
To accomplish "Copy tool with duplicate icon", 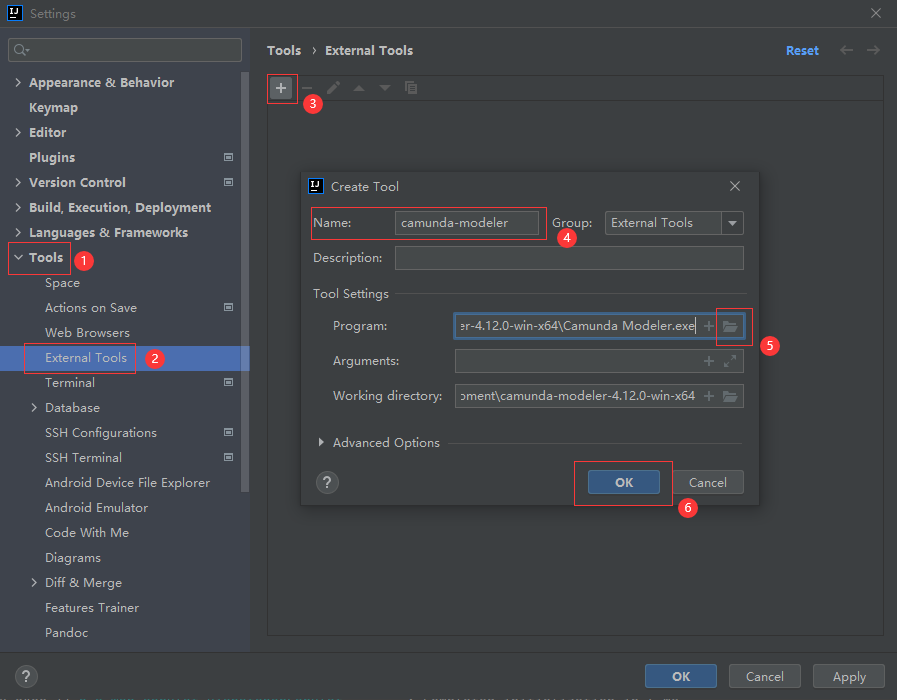I will [411, 88].
